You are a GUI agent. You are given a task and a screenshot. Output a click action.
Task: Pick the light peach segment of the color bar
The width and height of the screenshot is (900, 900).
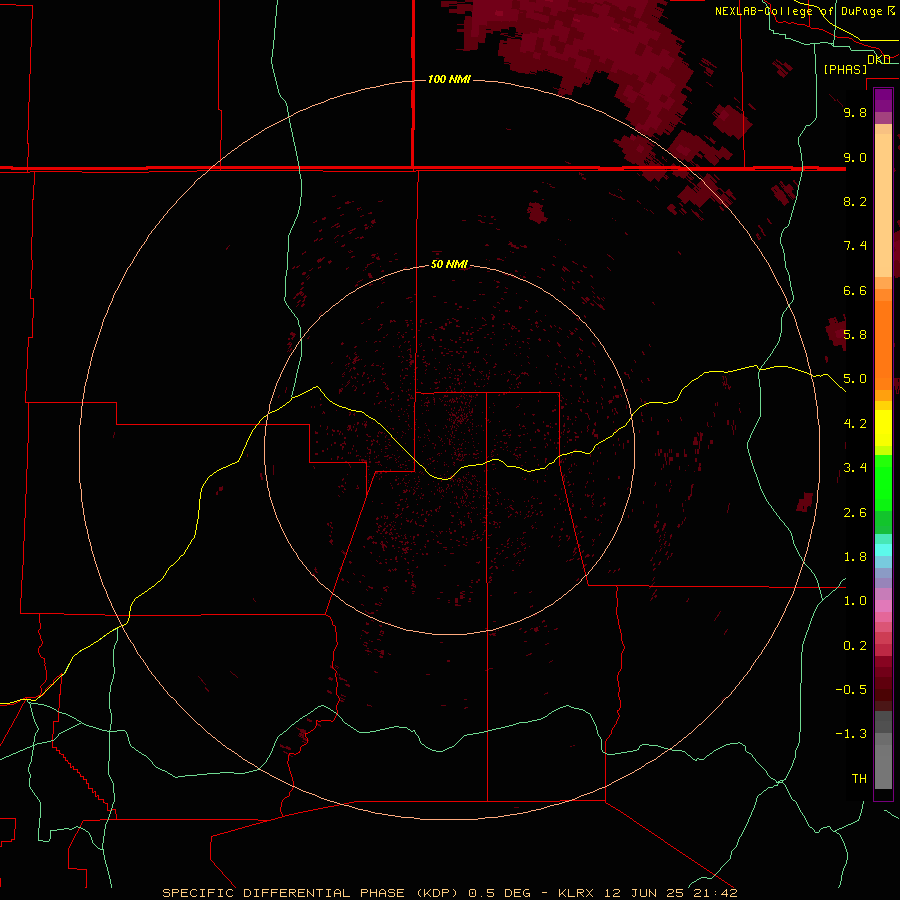click(x=883, y=205)
